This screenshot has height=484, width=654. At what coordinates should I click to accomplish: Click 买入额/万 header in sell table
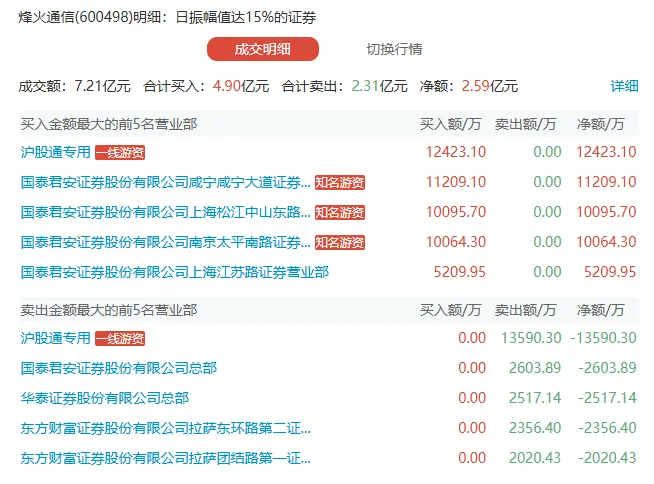(450, 310)
